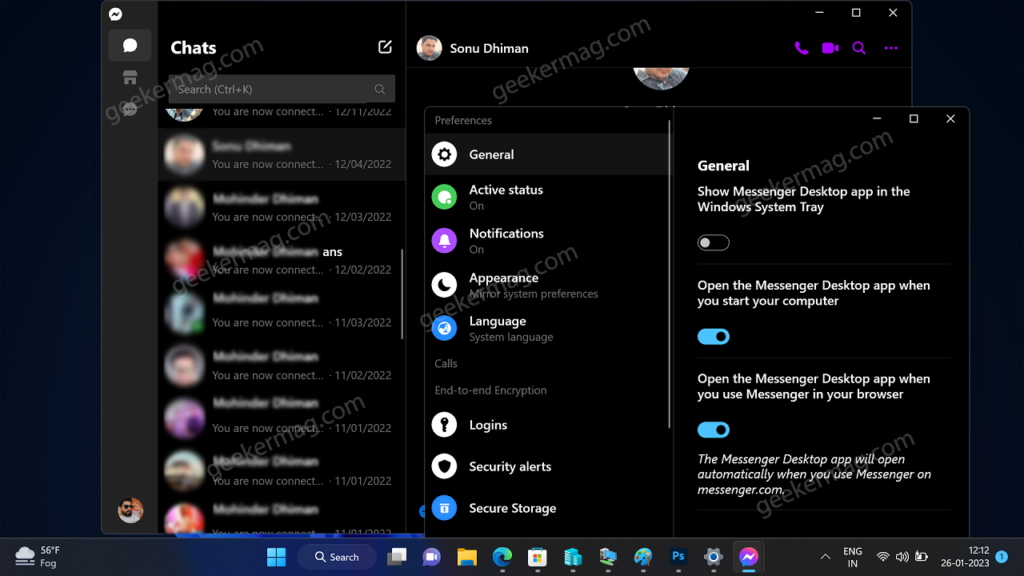Open Active status preferences
This screenshot has width=1024, height=576.
pos(547,197)
